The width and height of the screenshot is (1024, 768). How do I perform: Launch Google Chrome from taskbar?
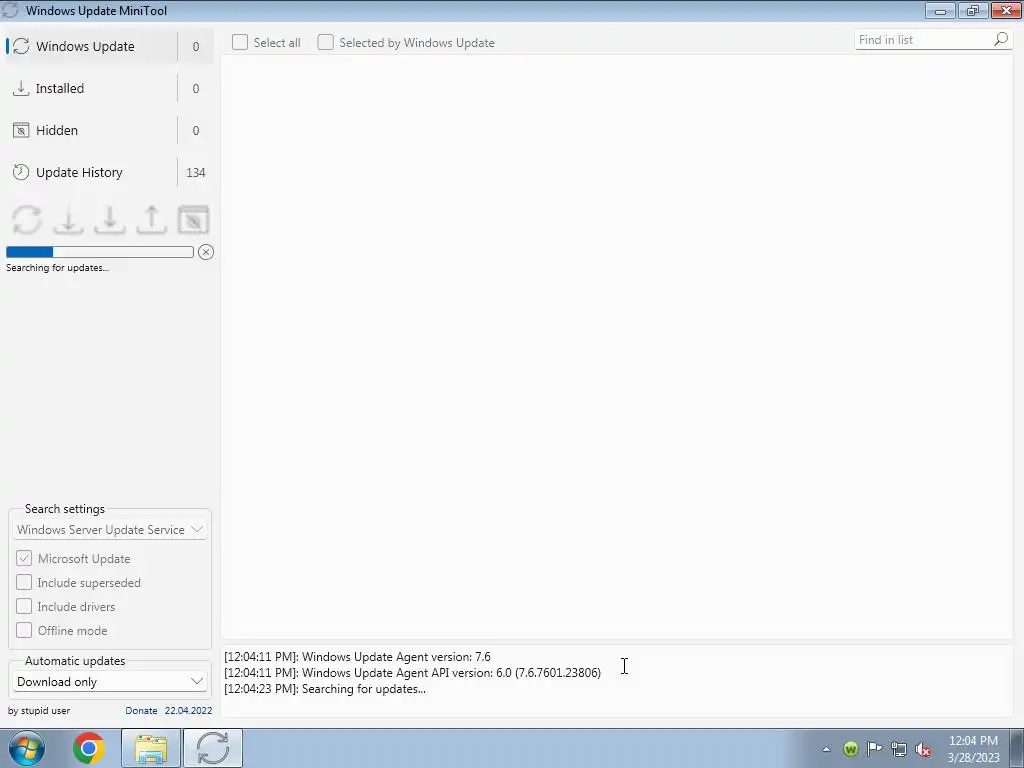click(89, 748)
